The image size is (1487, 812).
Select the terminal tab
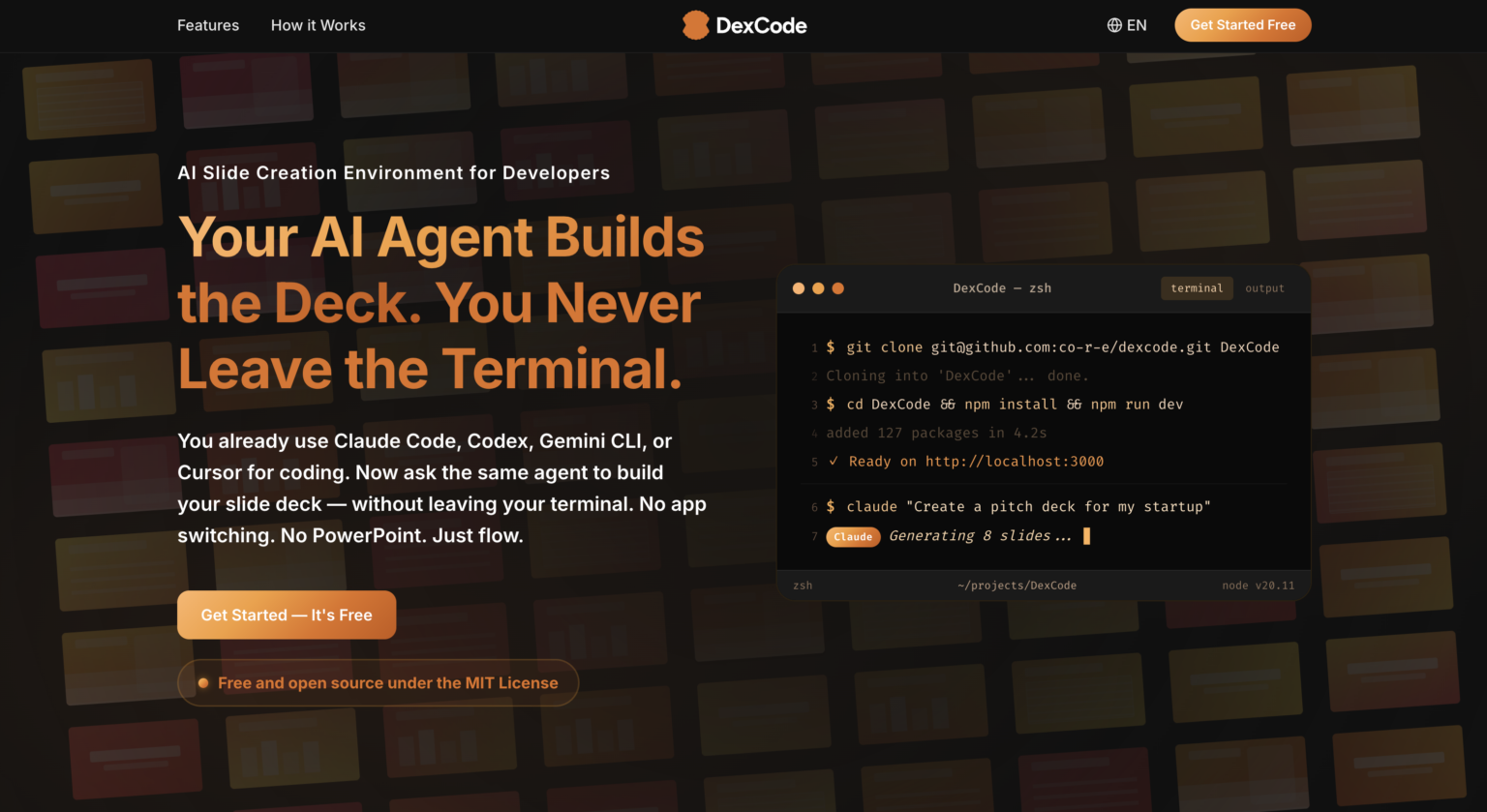(1197, 287)
